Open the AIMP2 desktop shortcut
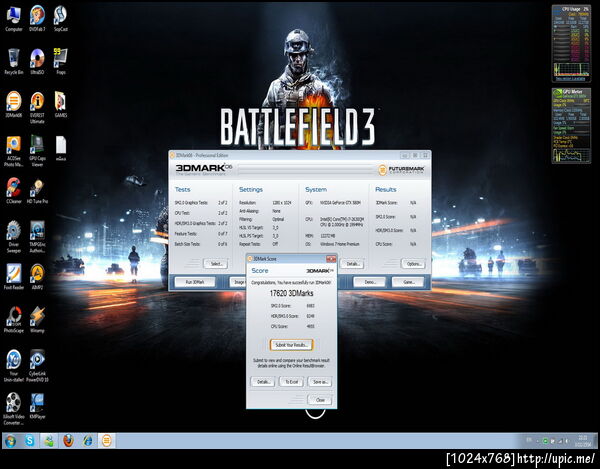Image resolution: width=600 pixels, height=469 pixels. pyautogui.click(x=37, y=277)
